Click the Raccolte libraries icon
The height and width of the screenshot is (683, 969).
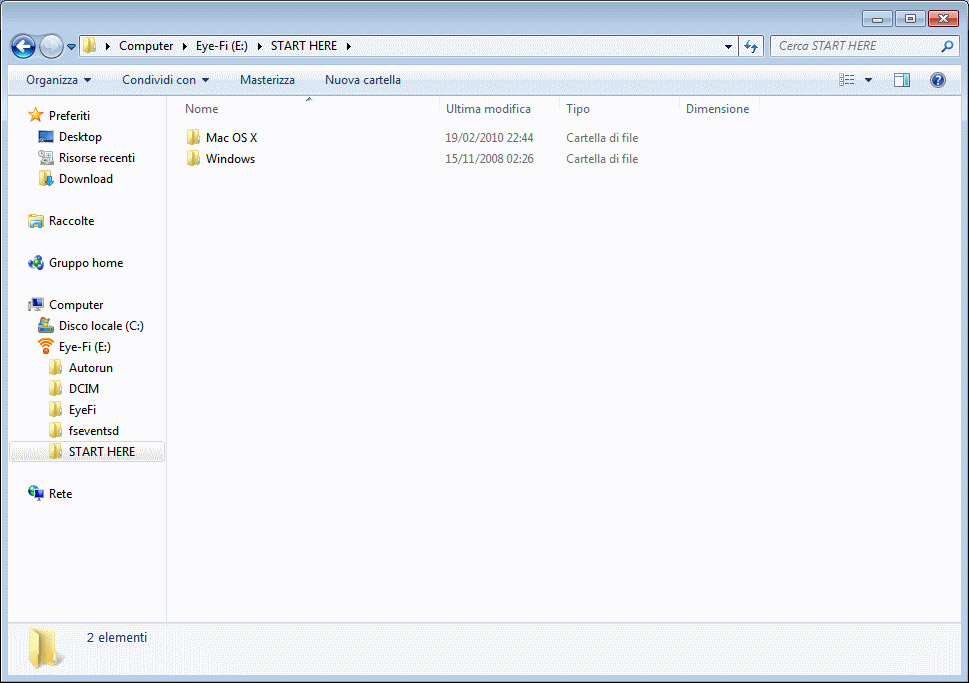point(36,221)
